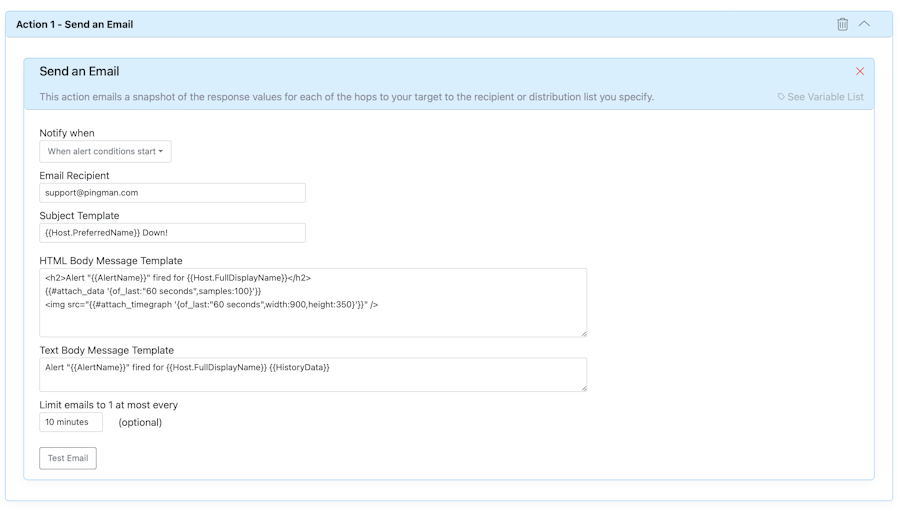Click the Action 1 - Send an Email header
Viewport: 900px width, 511px height.
(75, 24)
